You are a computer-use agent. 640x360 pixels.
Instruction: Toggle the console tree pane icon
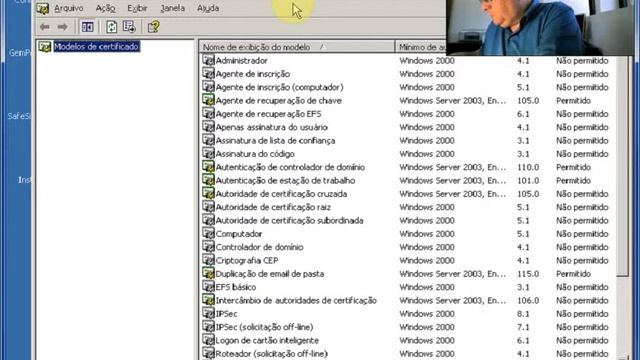(87, 27)
